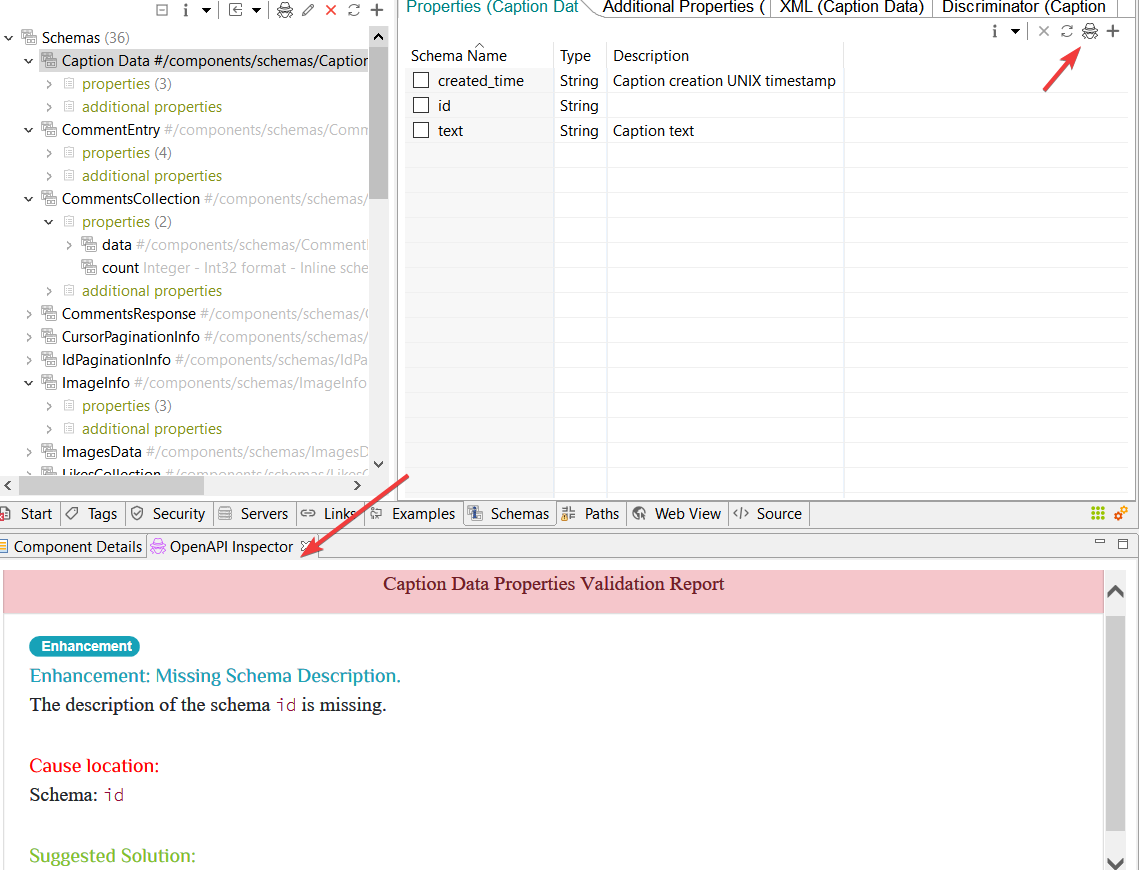Add a new property with the plus icon
Screen dimensions: 1139x870
coord(1113,32)
